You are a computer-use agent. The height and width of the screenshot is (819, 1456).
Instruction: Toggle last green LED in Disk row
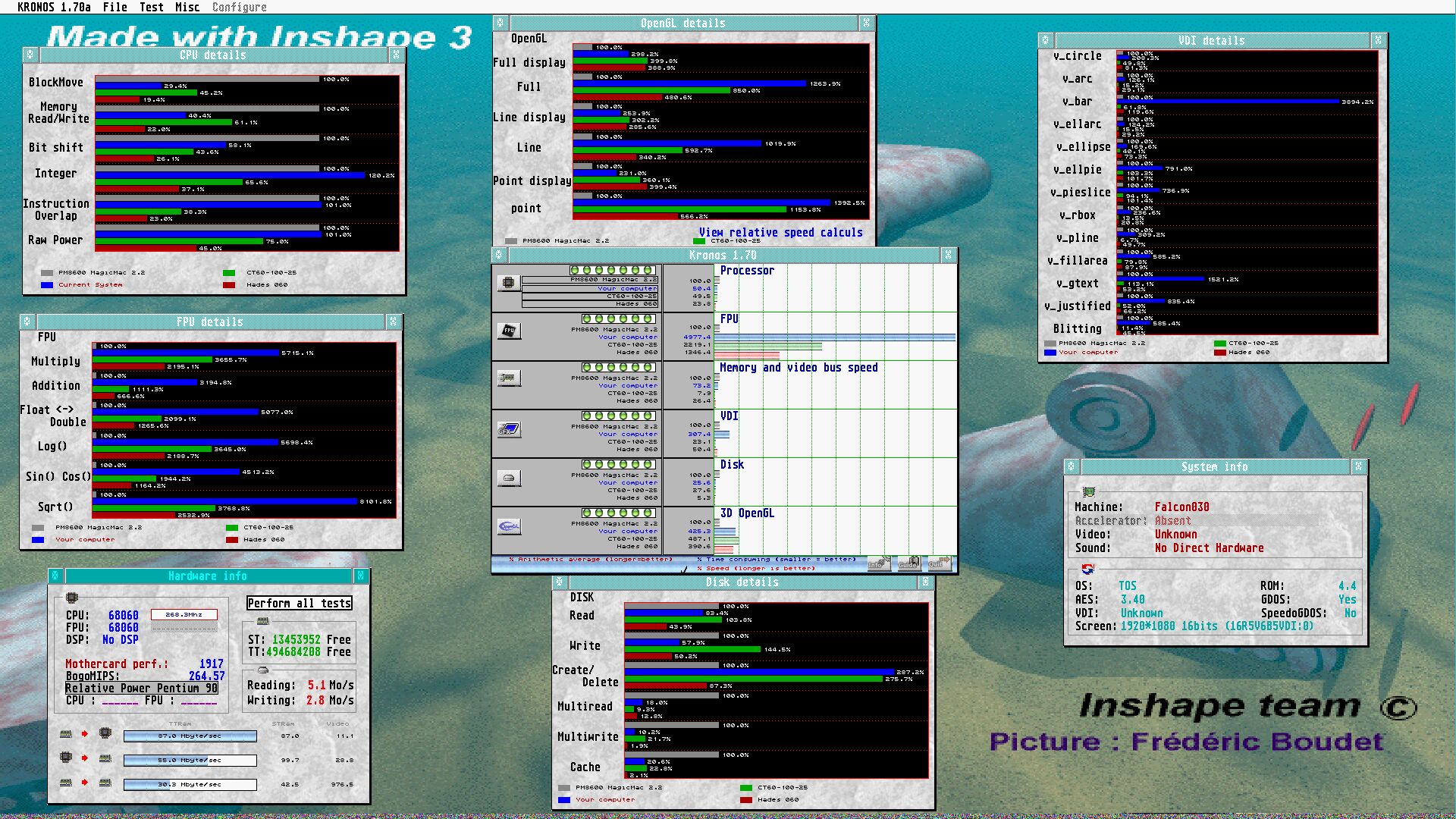(648, 464)
